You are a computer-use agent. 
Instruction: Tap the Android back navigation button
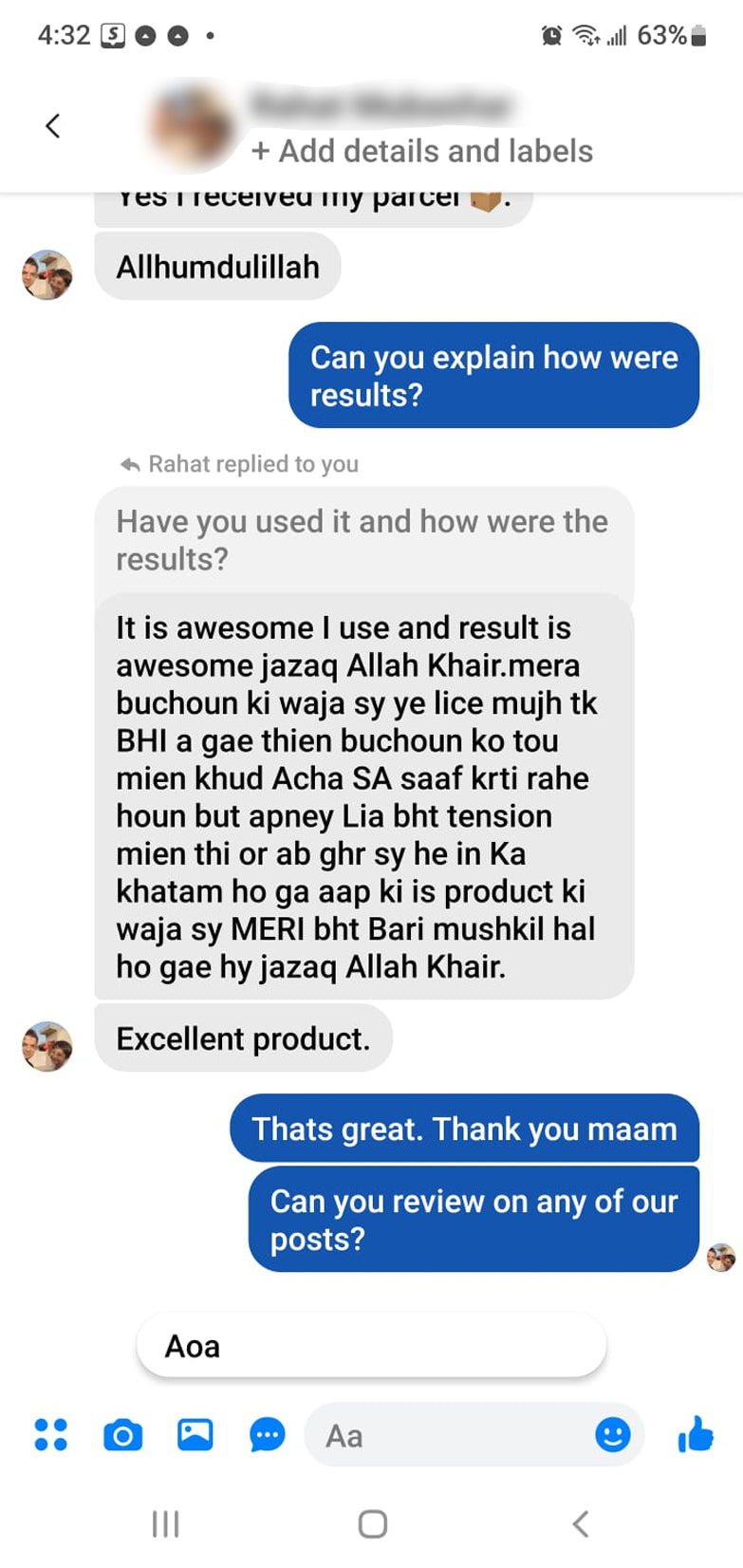point(581,1523)
